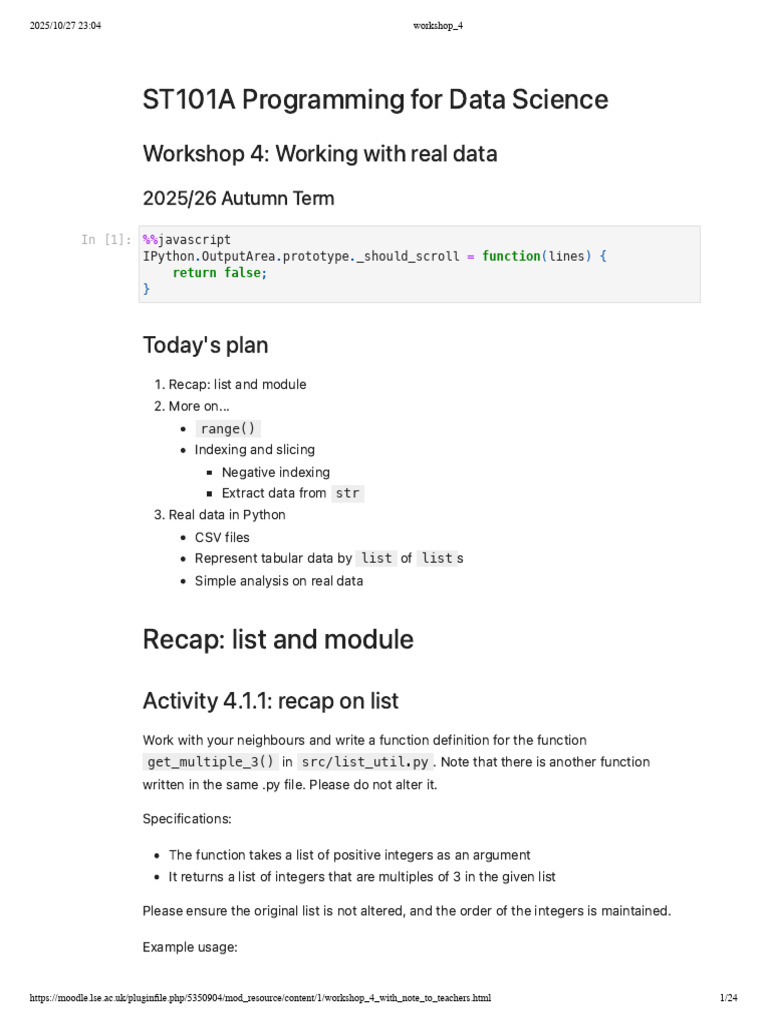Screen dimensions: 768x1024
Task: Click the Negative indexing sub-bullet
Action: click(275, 472)
